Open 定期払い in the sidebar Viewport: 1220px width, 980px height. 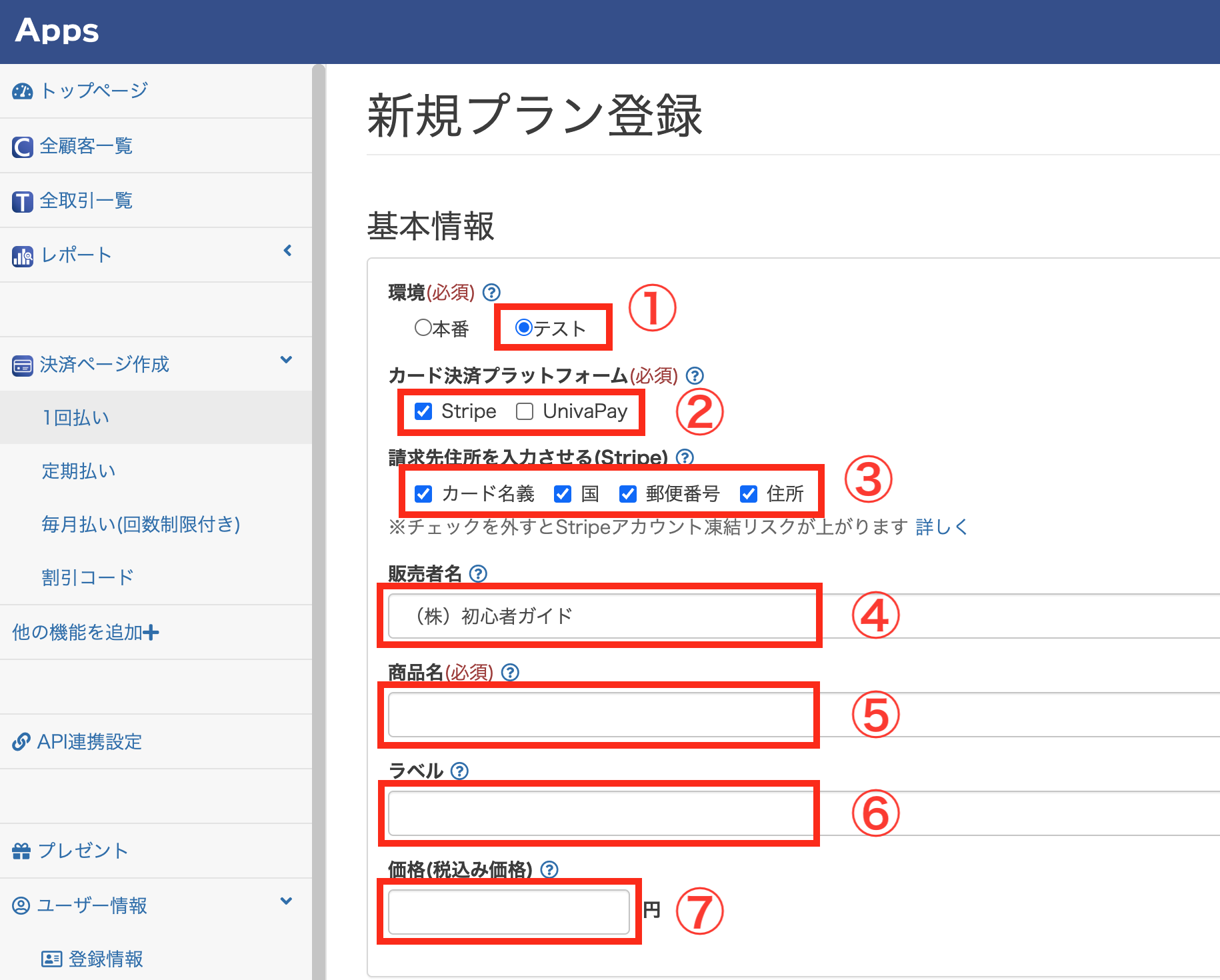pyautogui.click(x=79, y=471)
